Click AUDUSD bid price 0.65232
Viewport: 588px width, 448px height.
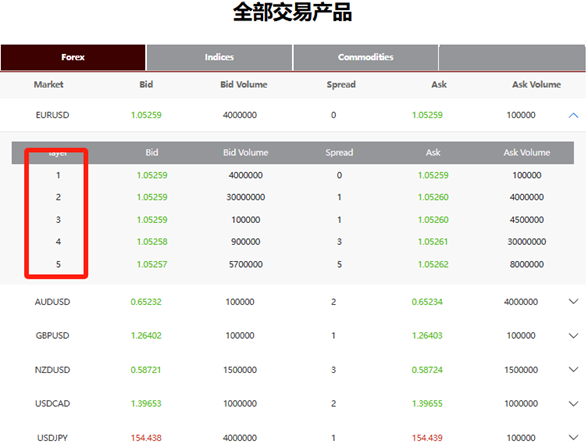point(146,302)
